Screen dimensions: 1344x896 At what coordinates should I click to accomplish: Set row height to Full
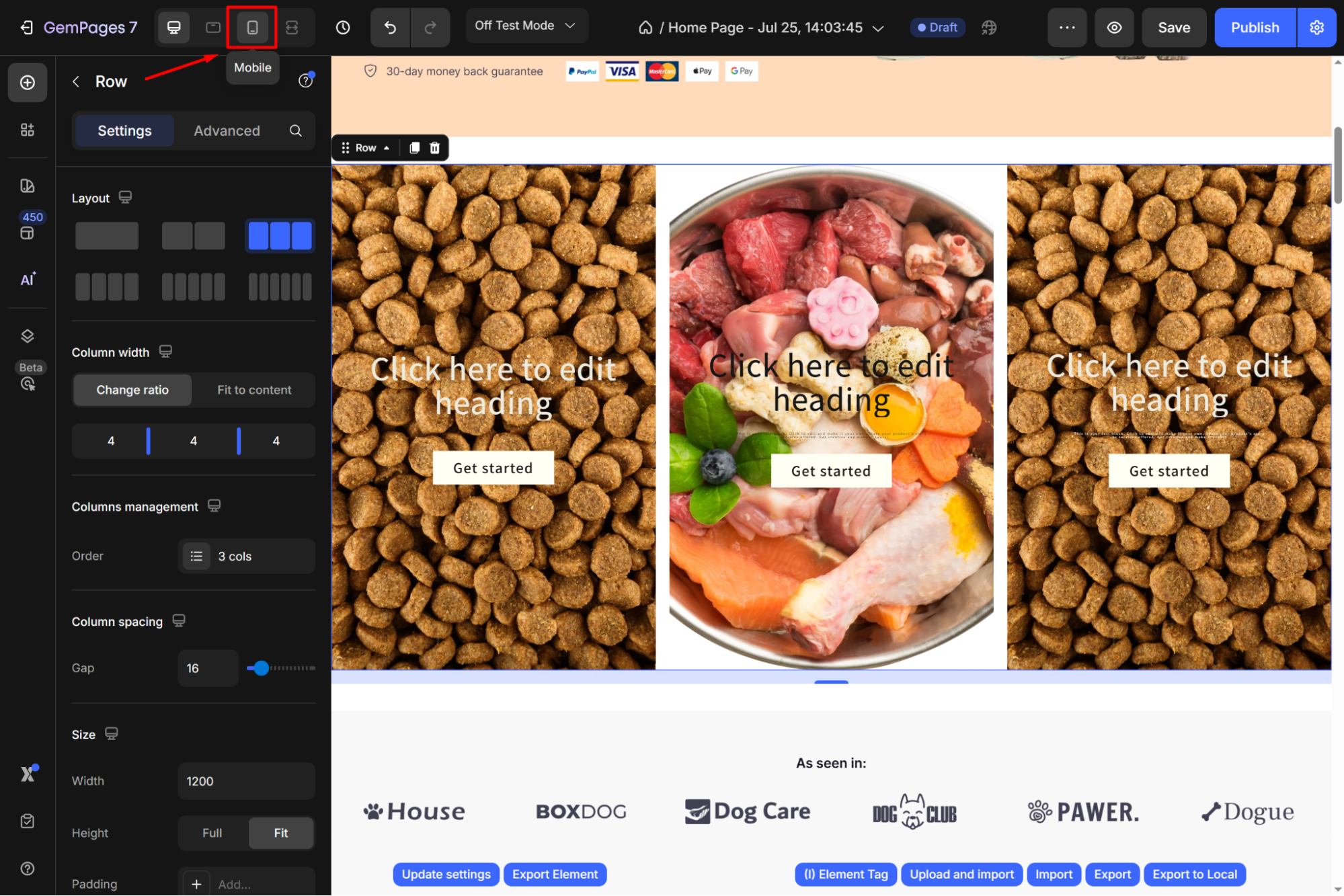(x=212, y=833)
